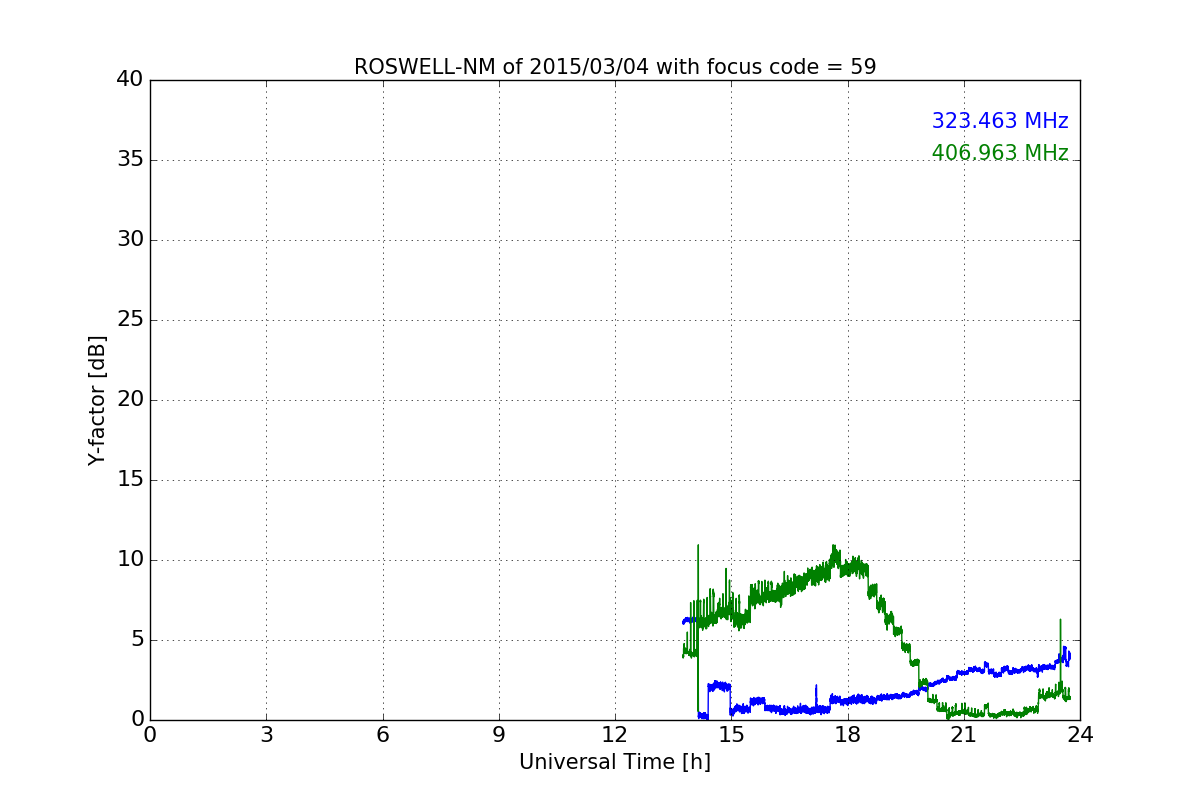Click the x-axis tick label 21

(x=964, y=735)
